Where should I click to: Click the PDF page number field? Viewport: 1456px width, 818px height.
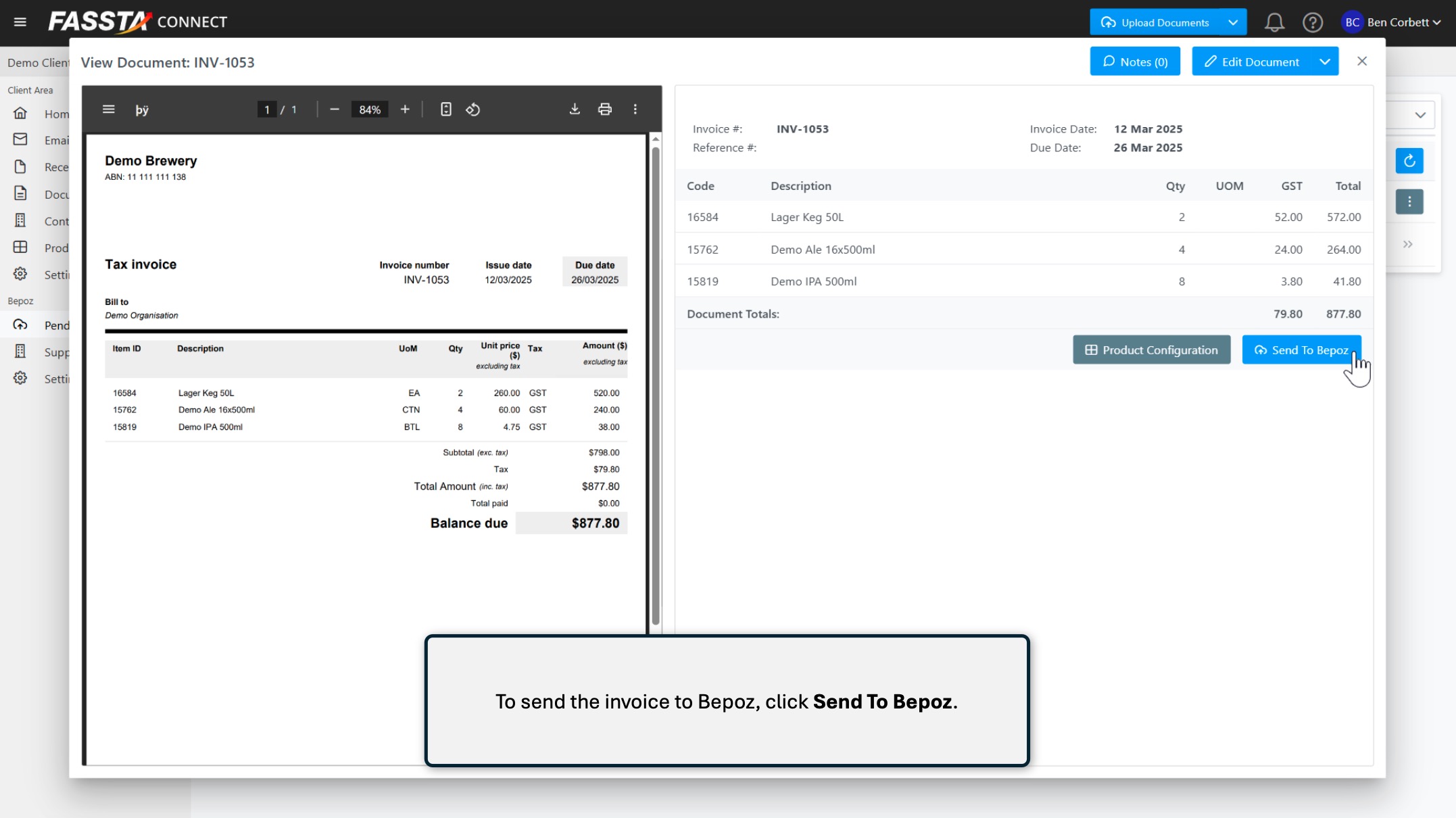pyautogui.click(x=267, y=110)
